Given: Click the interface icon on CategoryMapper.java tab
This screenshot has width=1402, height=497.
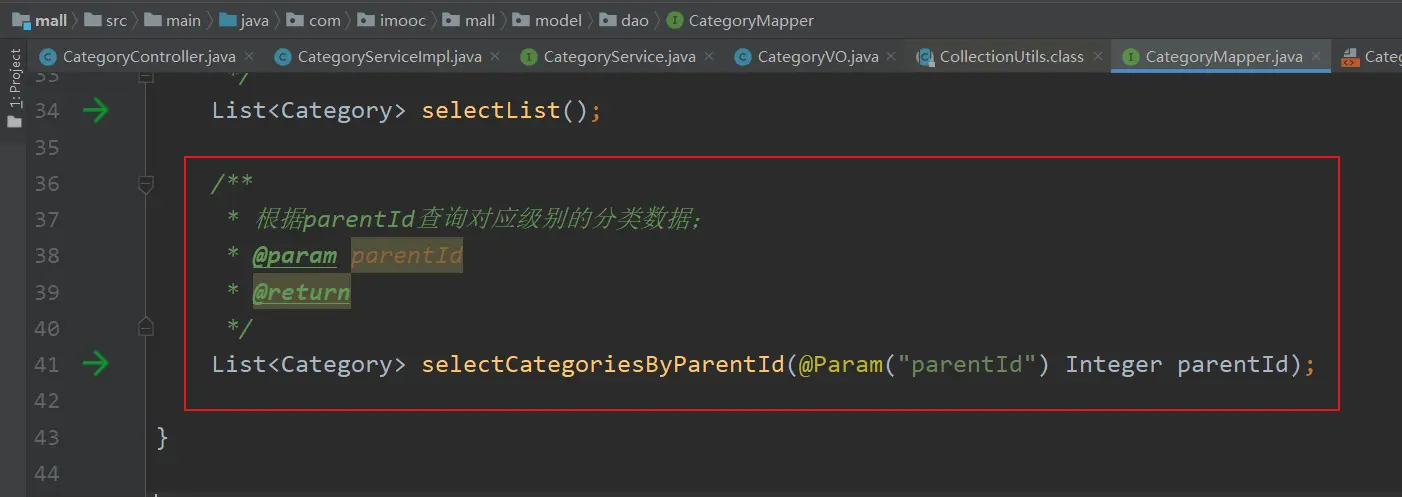Looking at the screenshot, I should pyautogui.click(x=1131, y=57).
